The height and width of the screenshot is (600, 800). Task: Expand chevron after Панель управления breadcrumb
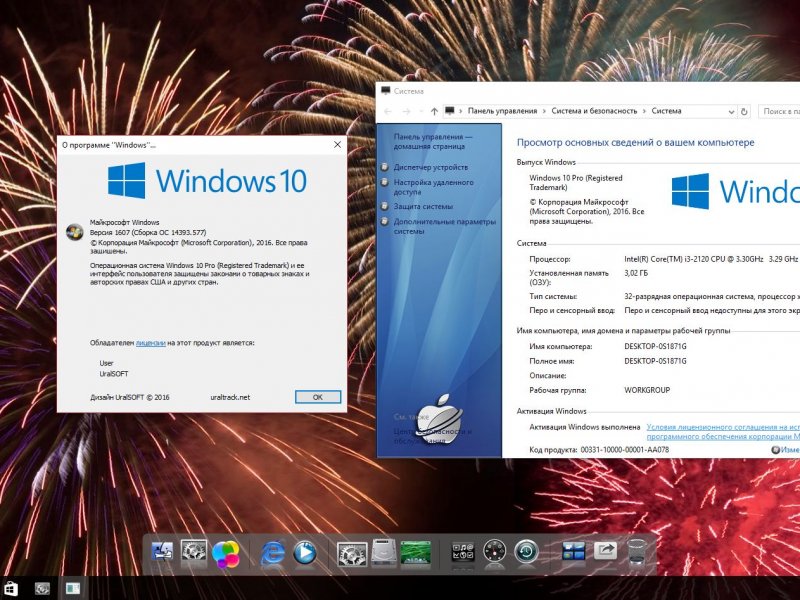click(x=544, y=111)
